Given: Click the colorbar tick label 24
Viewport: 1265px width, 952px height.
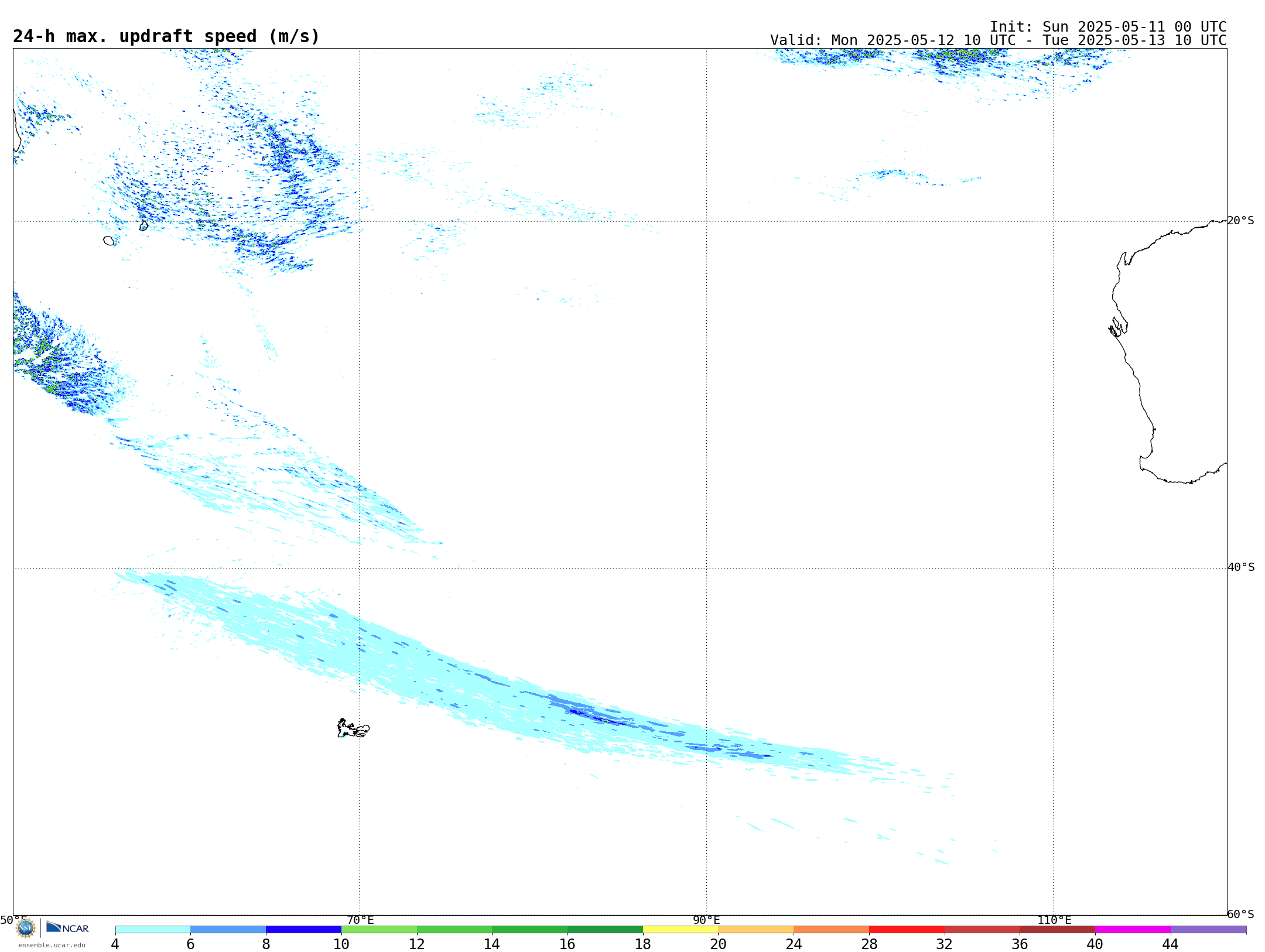Looking at the screenshot, I should 794,944.
